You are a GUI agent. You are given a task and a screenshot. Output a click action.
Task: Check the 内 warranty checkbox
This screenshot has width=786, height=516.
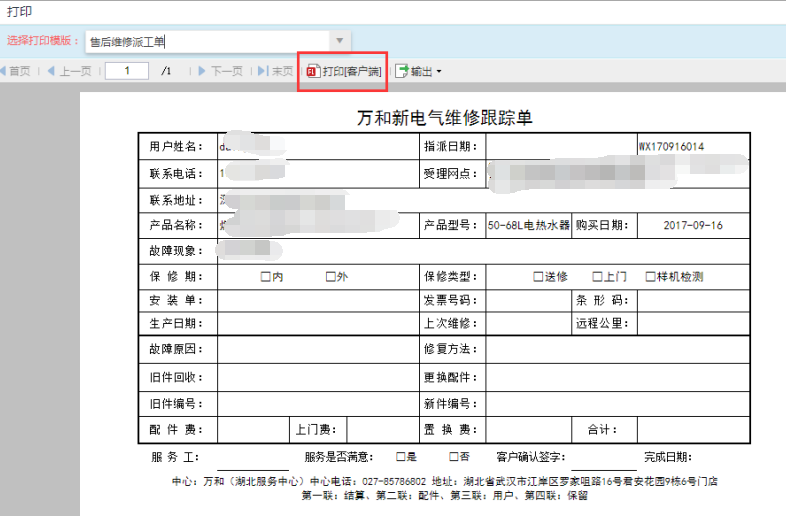click(x=266, y=277)
